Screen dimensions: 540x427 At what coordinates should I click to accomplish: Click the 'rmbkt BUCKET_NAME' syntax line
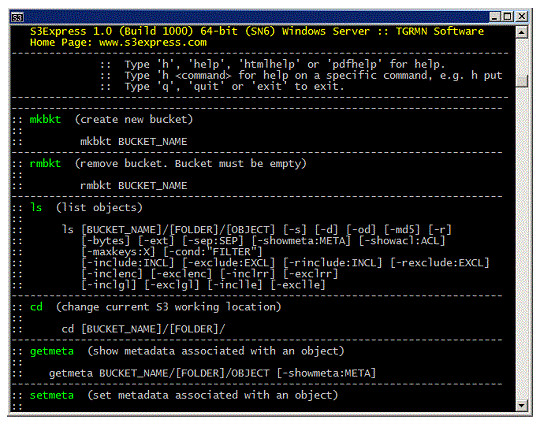point(134,186)
